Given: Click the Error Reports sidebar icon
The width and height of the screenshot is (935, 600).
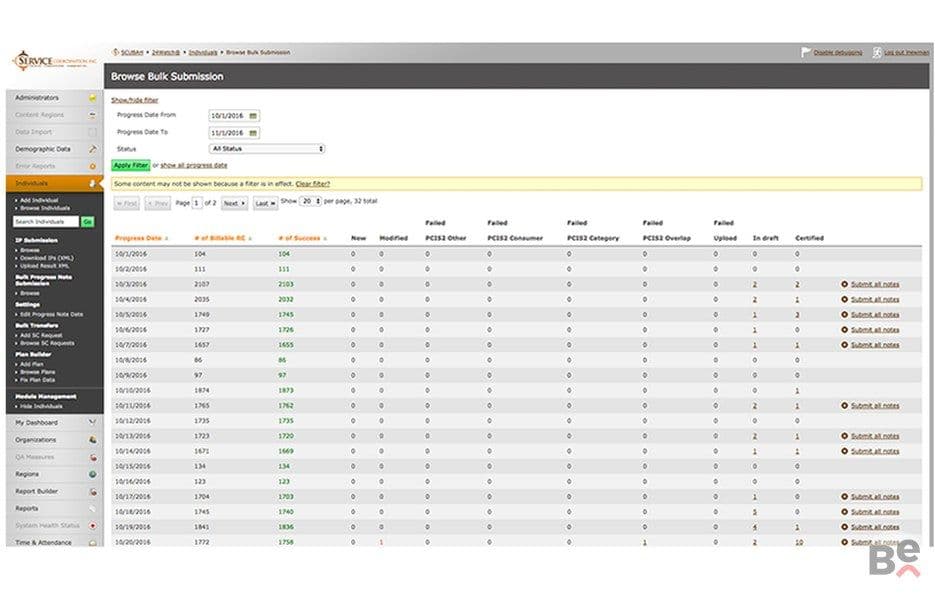Looking at the screenshot, I should [x=92, y=166].
